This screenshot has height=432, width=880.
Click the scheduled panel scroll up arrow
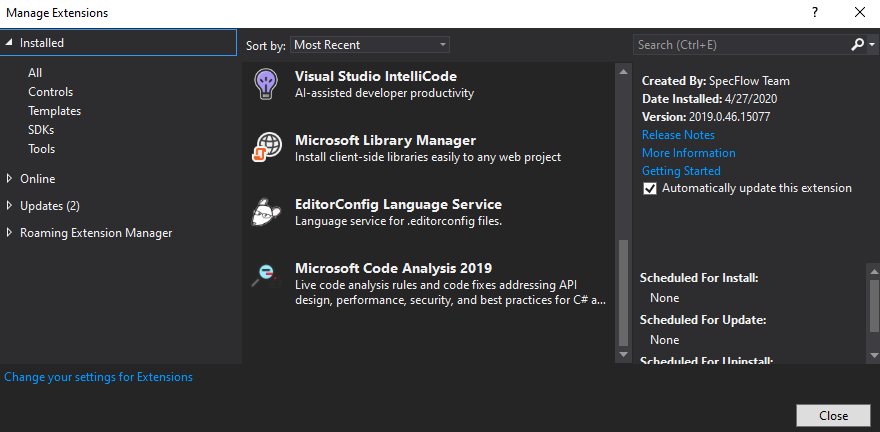pos(874,270)
